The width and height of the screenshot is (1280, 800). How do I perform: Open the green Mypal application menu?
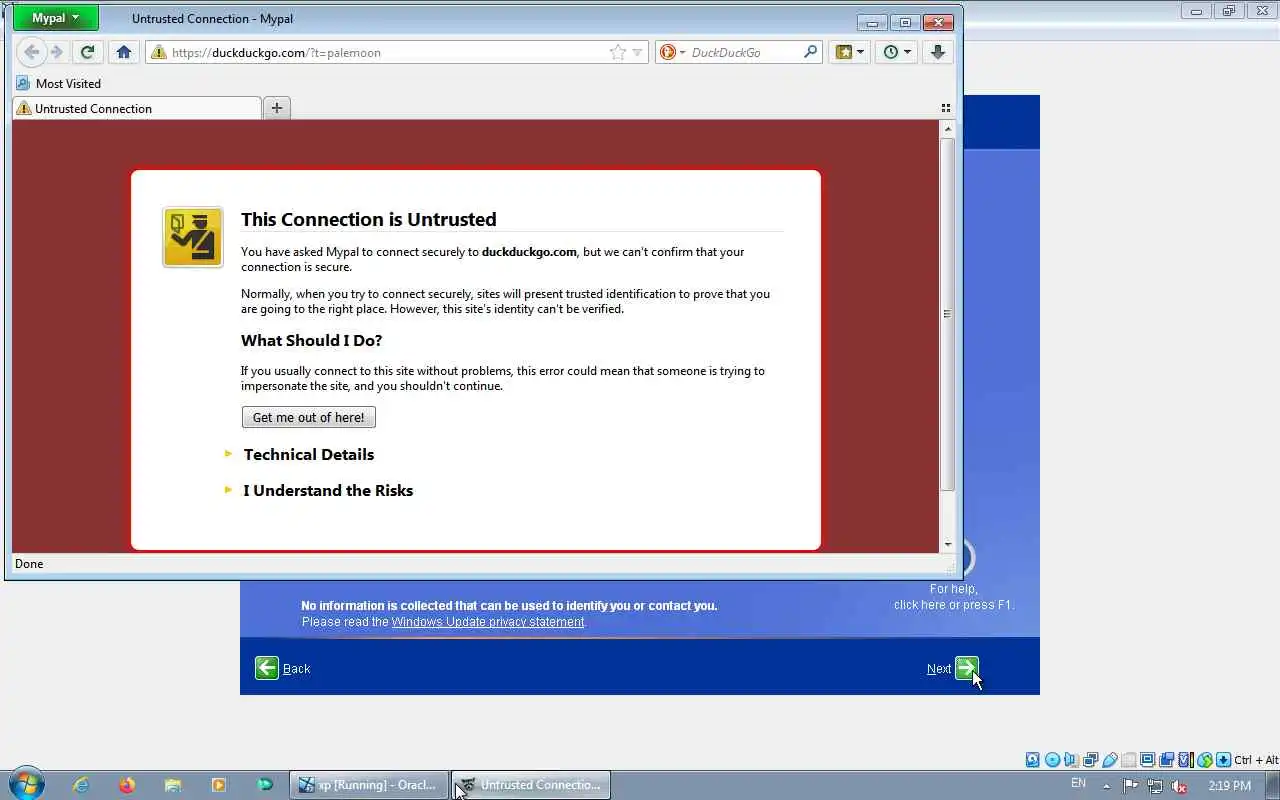56,18
